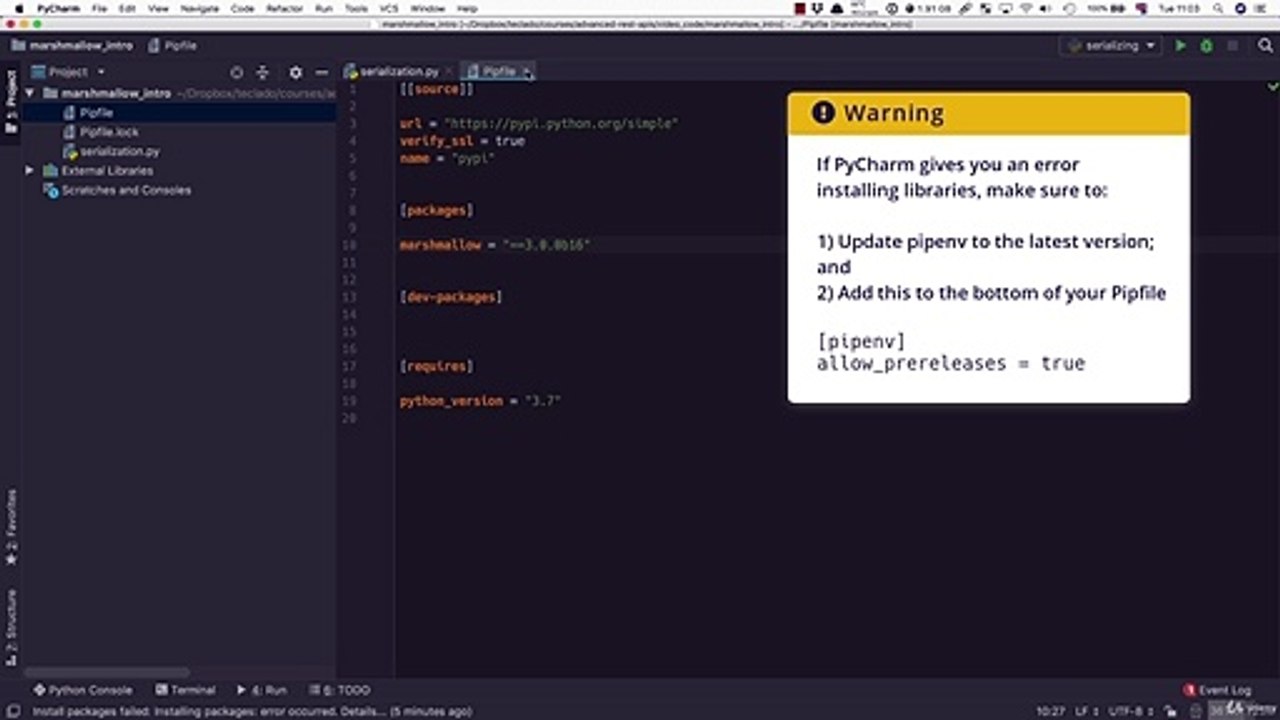
Task: Open macOS Notification Center icon
Action: coord(1261,8)
